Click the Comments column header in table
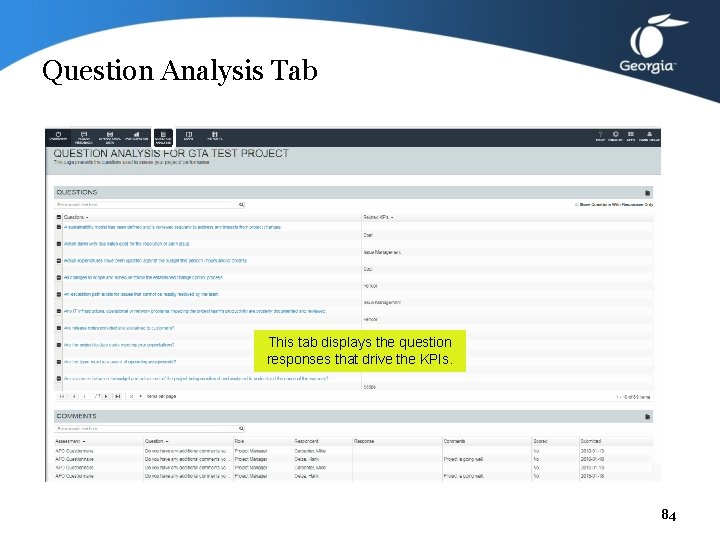The width and height of the screenshot is (720, 540). (454, 441)
